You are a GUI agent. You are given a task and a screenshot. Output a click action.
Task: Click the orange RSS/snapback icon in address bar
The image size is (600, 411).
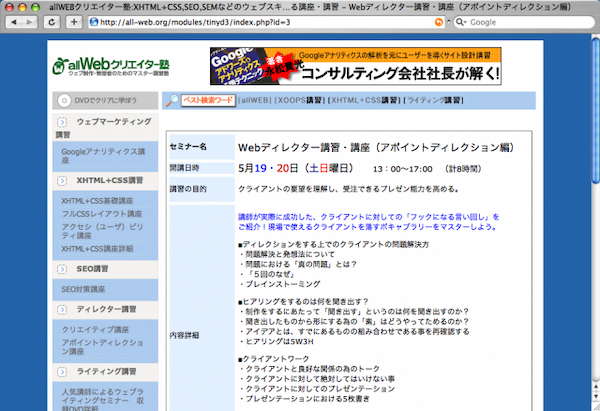pyautogui.click(x=439, y=22)
